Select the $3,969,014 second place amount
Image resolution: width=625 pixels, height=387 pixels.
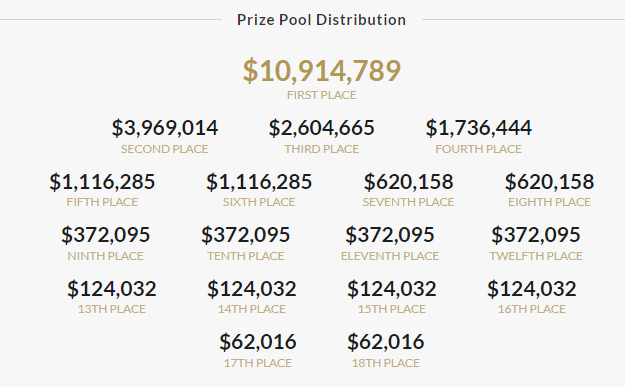165,128
